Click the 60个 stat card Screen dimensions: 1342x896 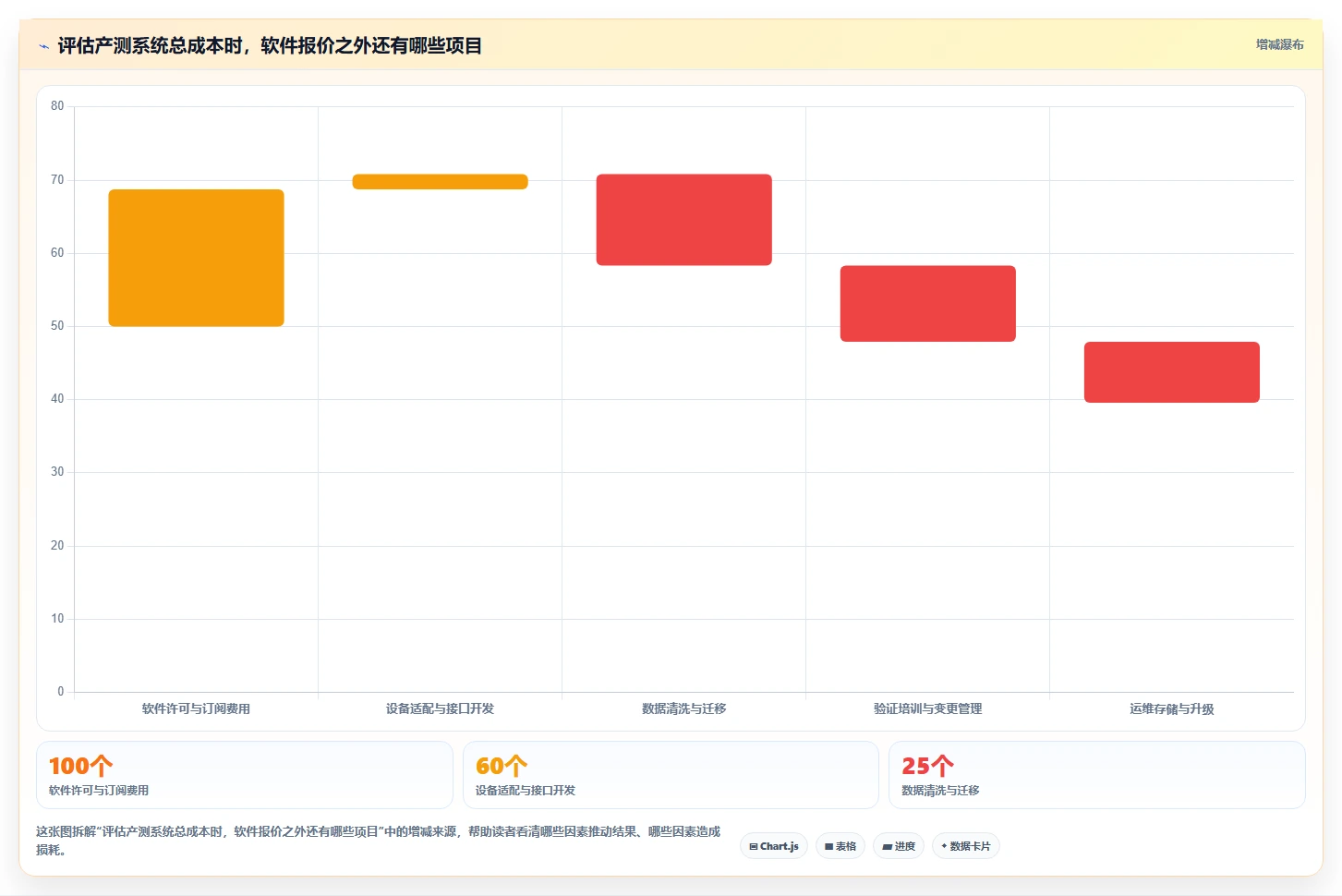tap(671, 775)
